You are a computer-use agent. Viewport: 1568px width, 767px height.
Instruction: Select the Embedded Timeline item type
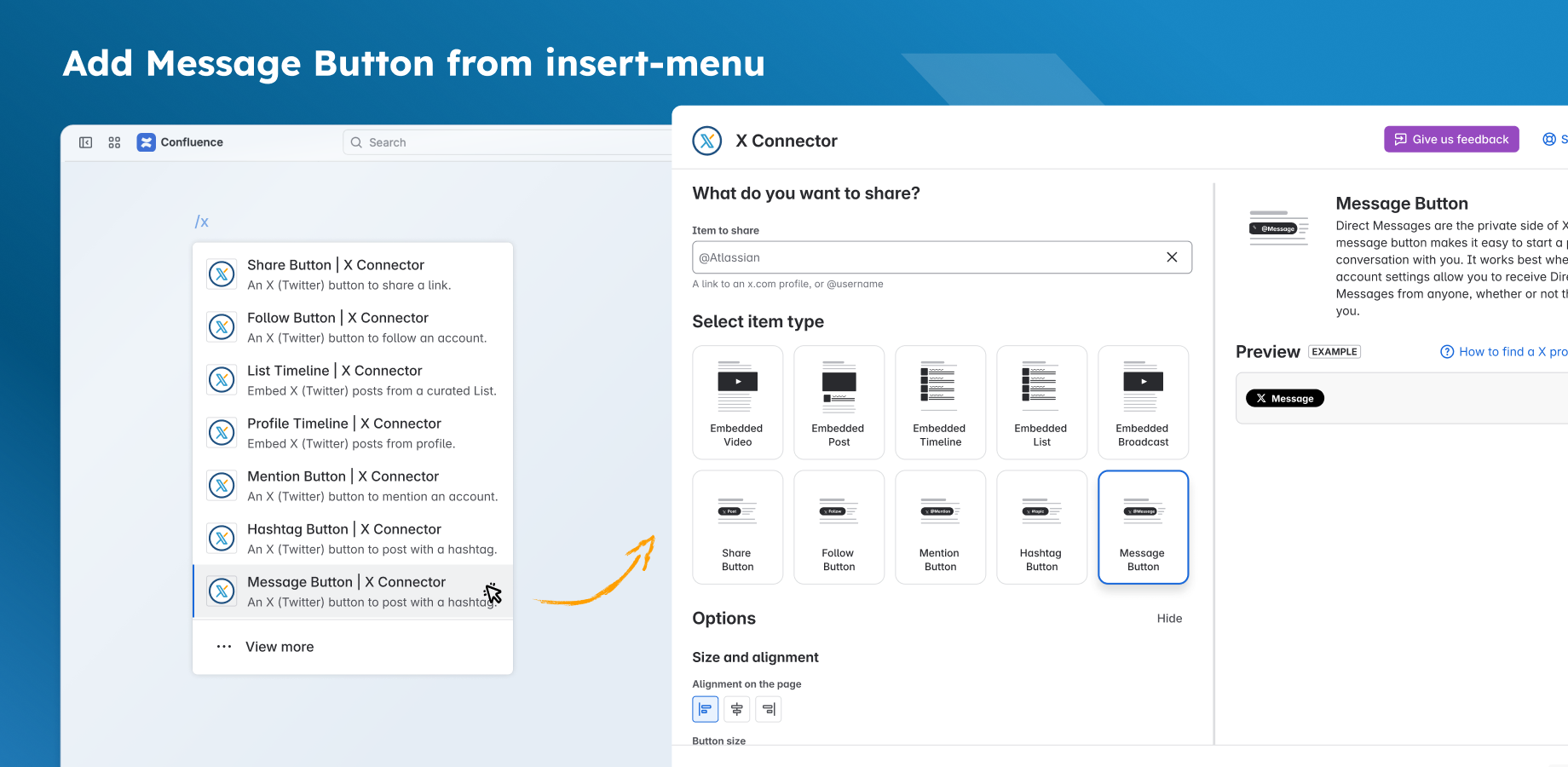pos(941,402)
